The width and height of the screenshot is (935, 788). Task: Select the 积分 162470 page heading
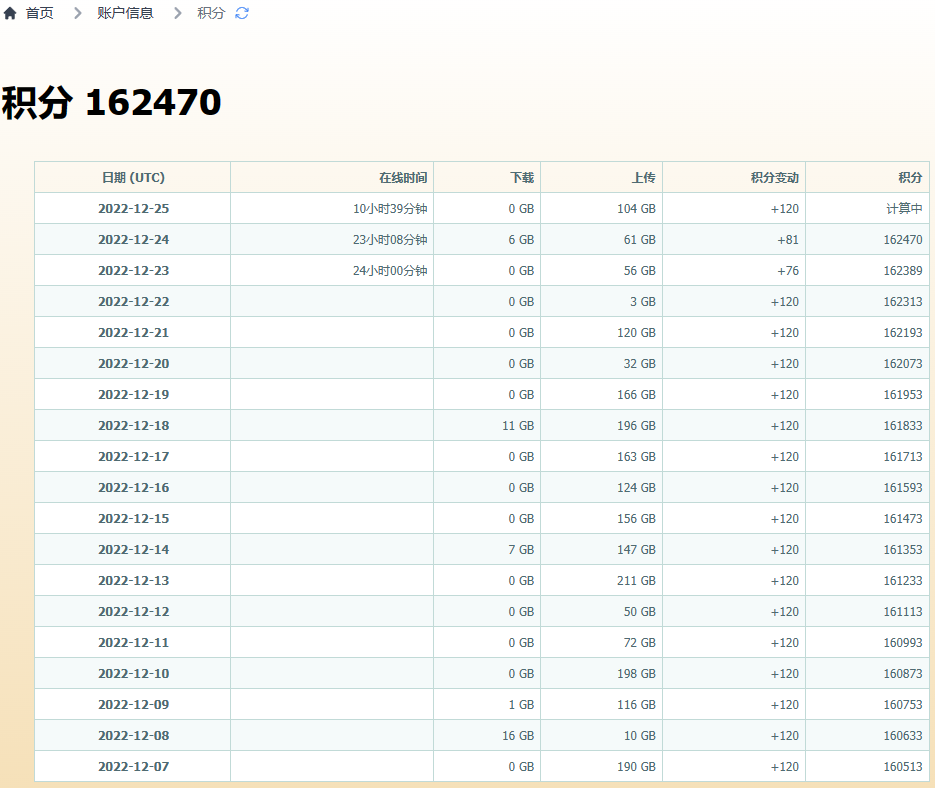tap(112, 102)
